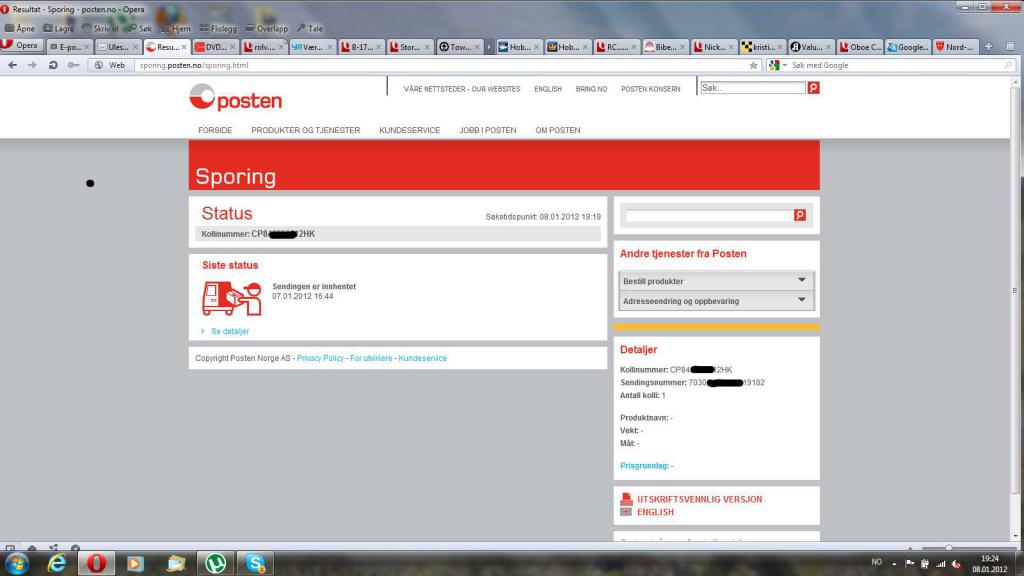The width and height of the screenshot is (1024, 576).
Task: Expand the Se detaljer link
Action: [x=229, y=331]
